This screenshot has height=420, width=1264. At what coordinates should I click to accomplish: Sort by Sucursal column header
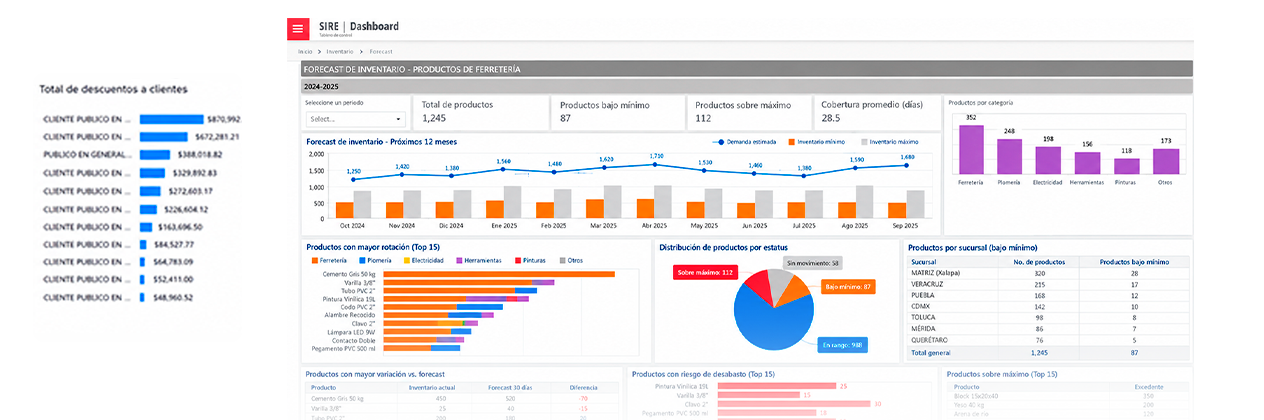click(x=924, y=261)
